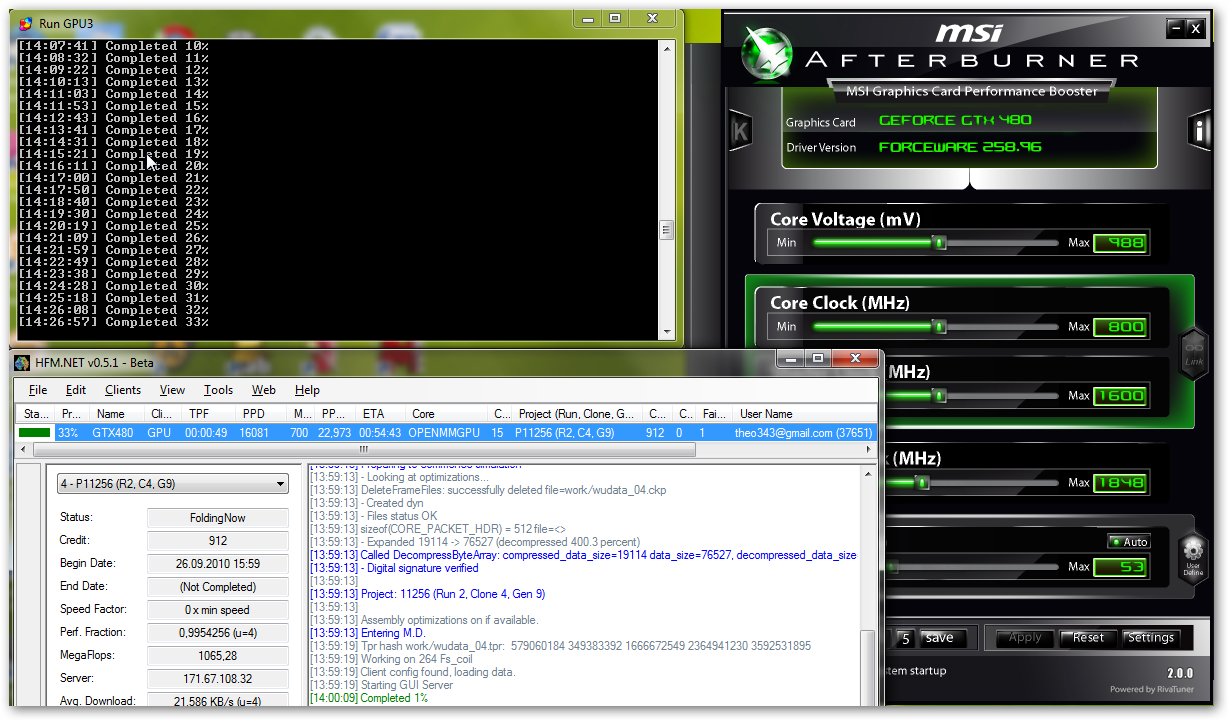The height and width of the screenshot is (720, 1228).
Task: Click the MegaFlops field 1065,28
Action: point(217,656)
